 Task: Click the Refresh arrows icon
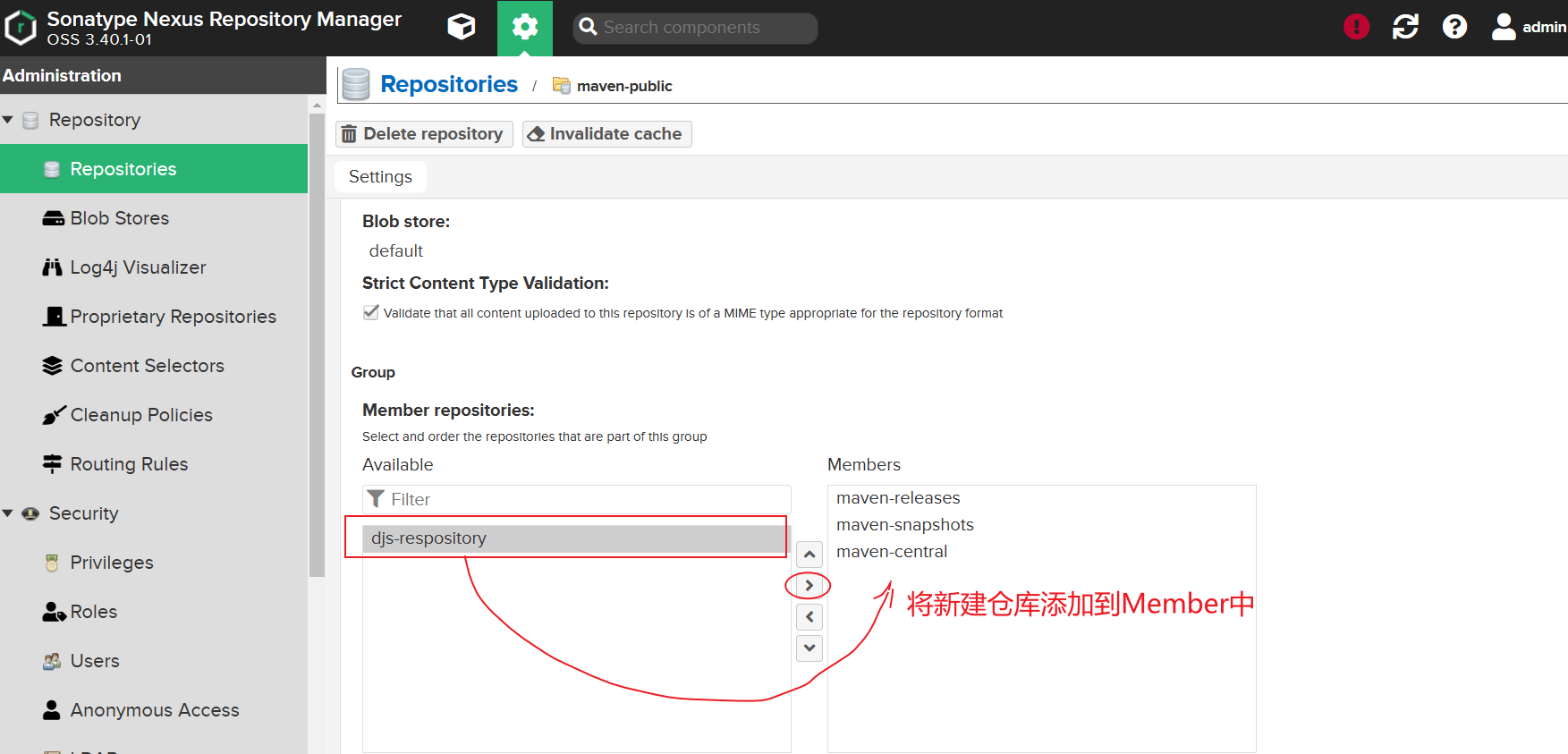coord(1406,27)
